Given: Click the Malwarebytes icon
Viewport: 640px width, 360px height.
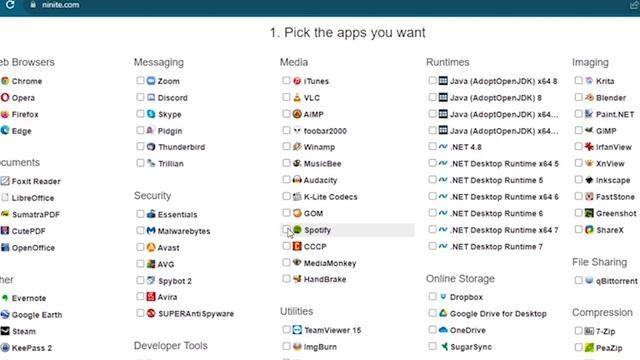Looking at the screenshot, I should [151, 231].
